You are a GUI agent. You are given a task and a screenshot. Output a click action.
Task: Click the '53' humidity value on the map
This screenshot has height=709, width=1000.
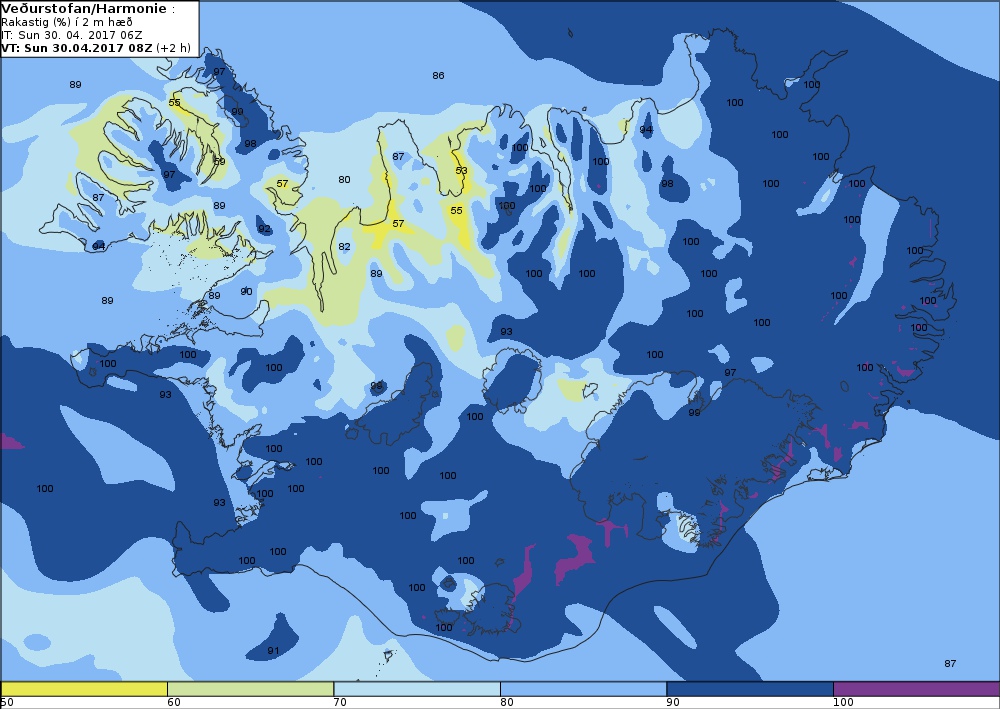pyautogui.click(x=462, y=170)
